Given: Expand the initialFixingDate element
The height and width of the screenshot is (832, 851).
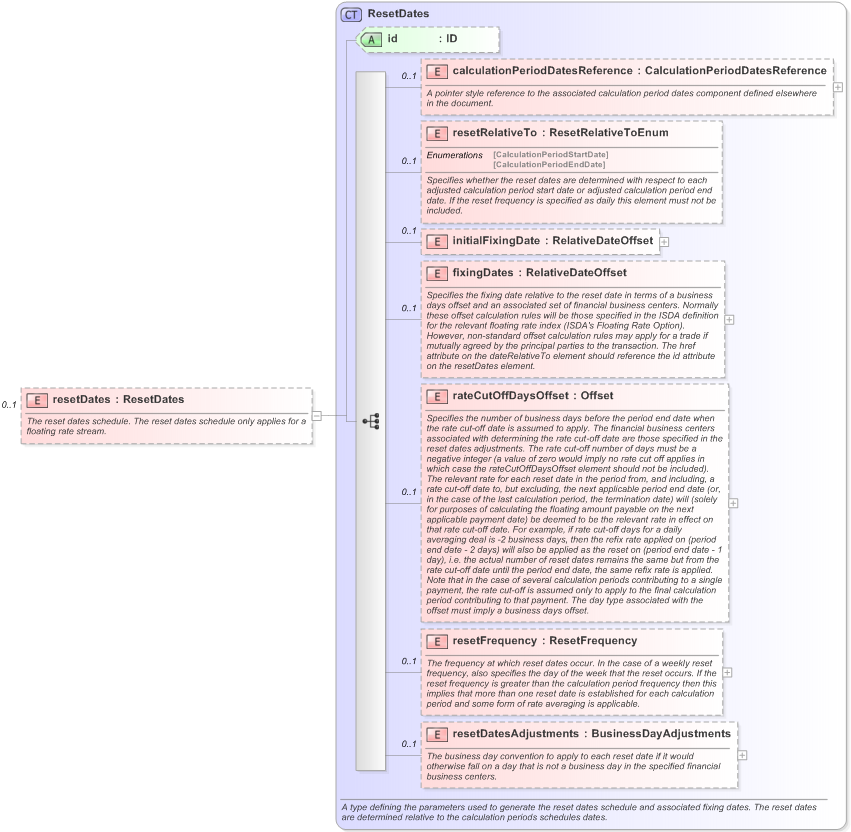Looking at the screenshot, I should tap(664, 242).
